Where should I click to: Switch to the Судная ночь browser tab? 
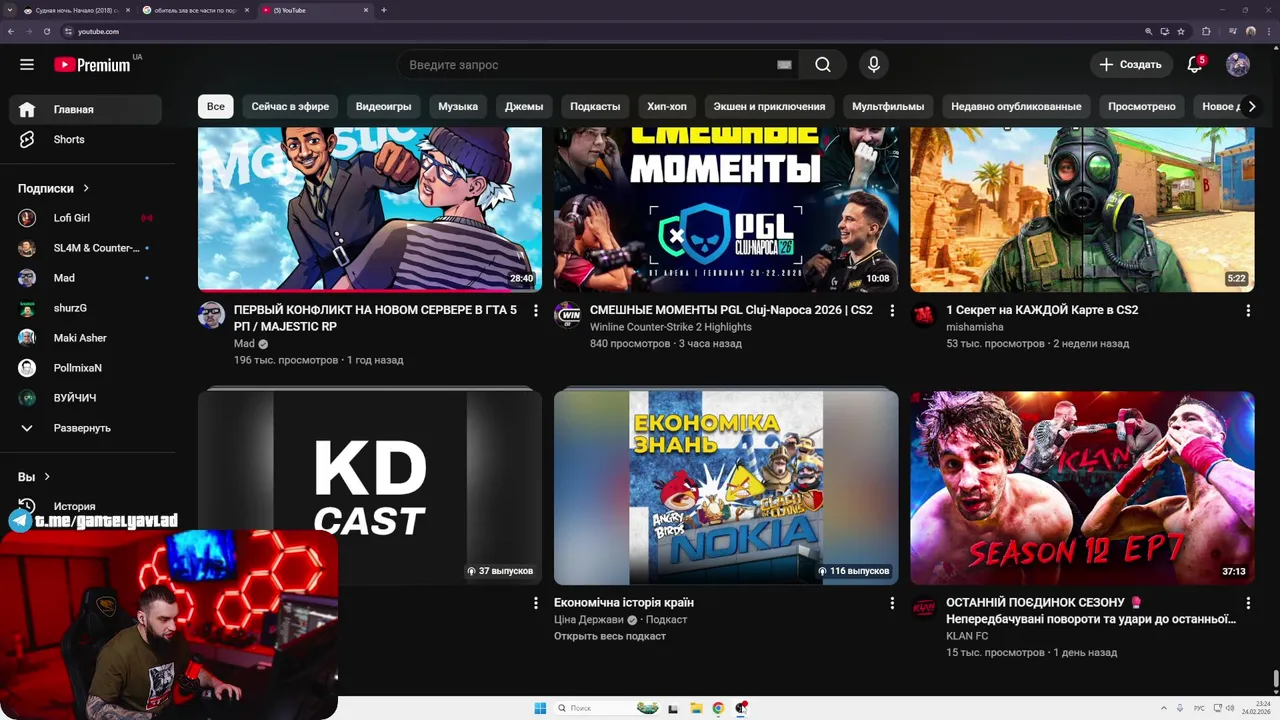coord(75,10)
